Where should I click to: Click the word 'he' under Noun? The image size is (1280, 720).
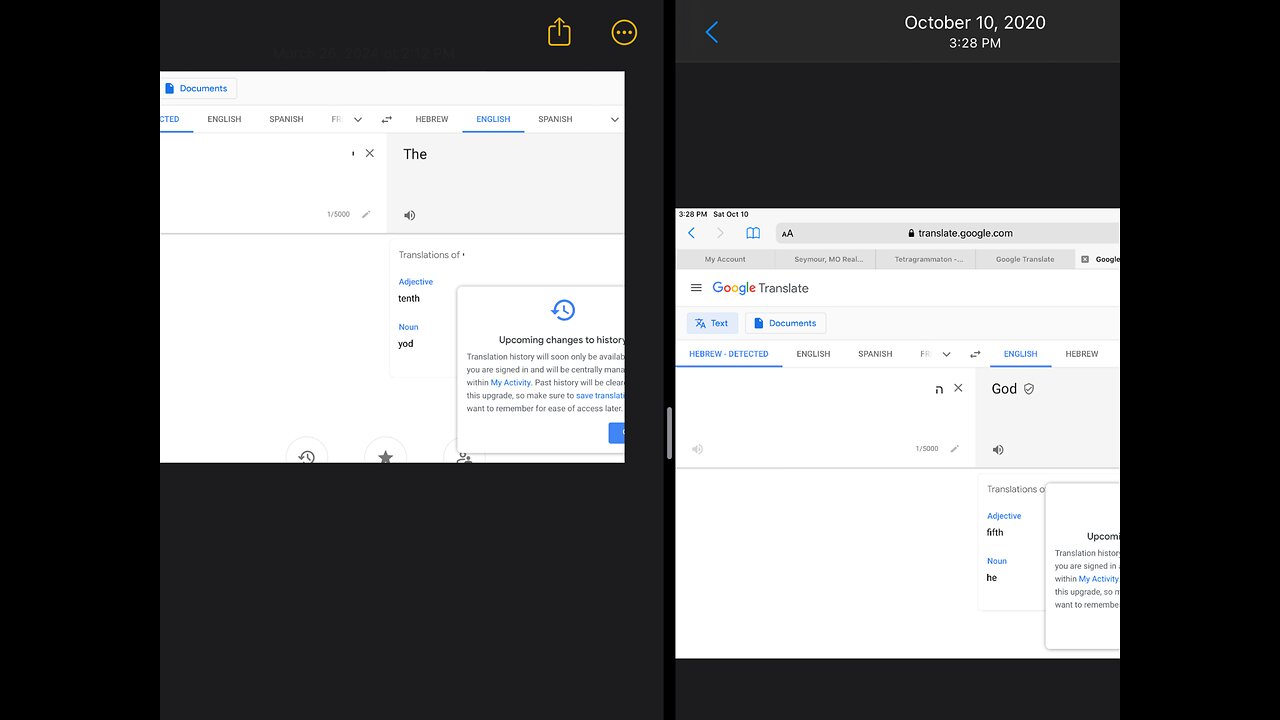[x=992, y=578]
